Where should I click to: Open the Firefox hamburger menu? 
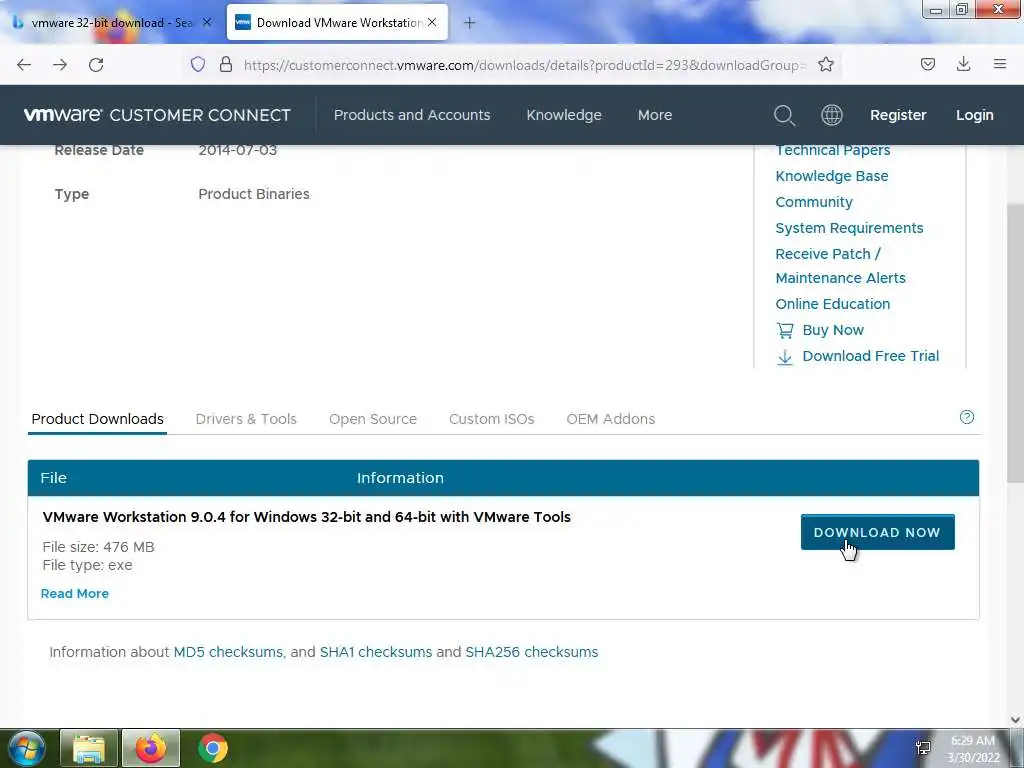[1000, 64]
